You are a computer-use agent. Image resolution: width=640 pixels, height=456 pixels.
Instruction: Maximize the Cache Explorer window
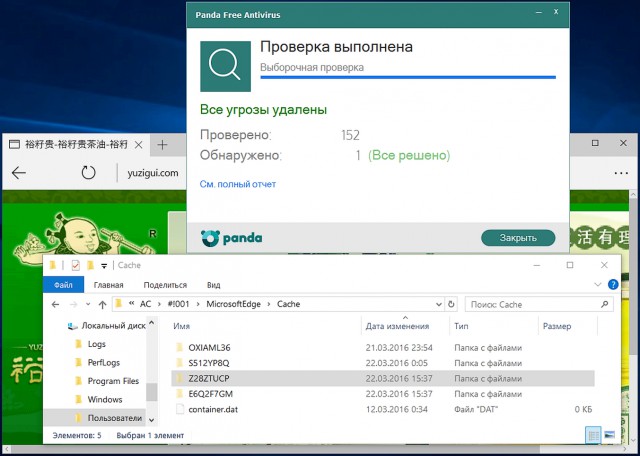coord(570,265)
